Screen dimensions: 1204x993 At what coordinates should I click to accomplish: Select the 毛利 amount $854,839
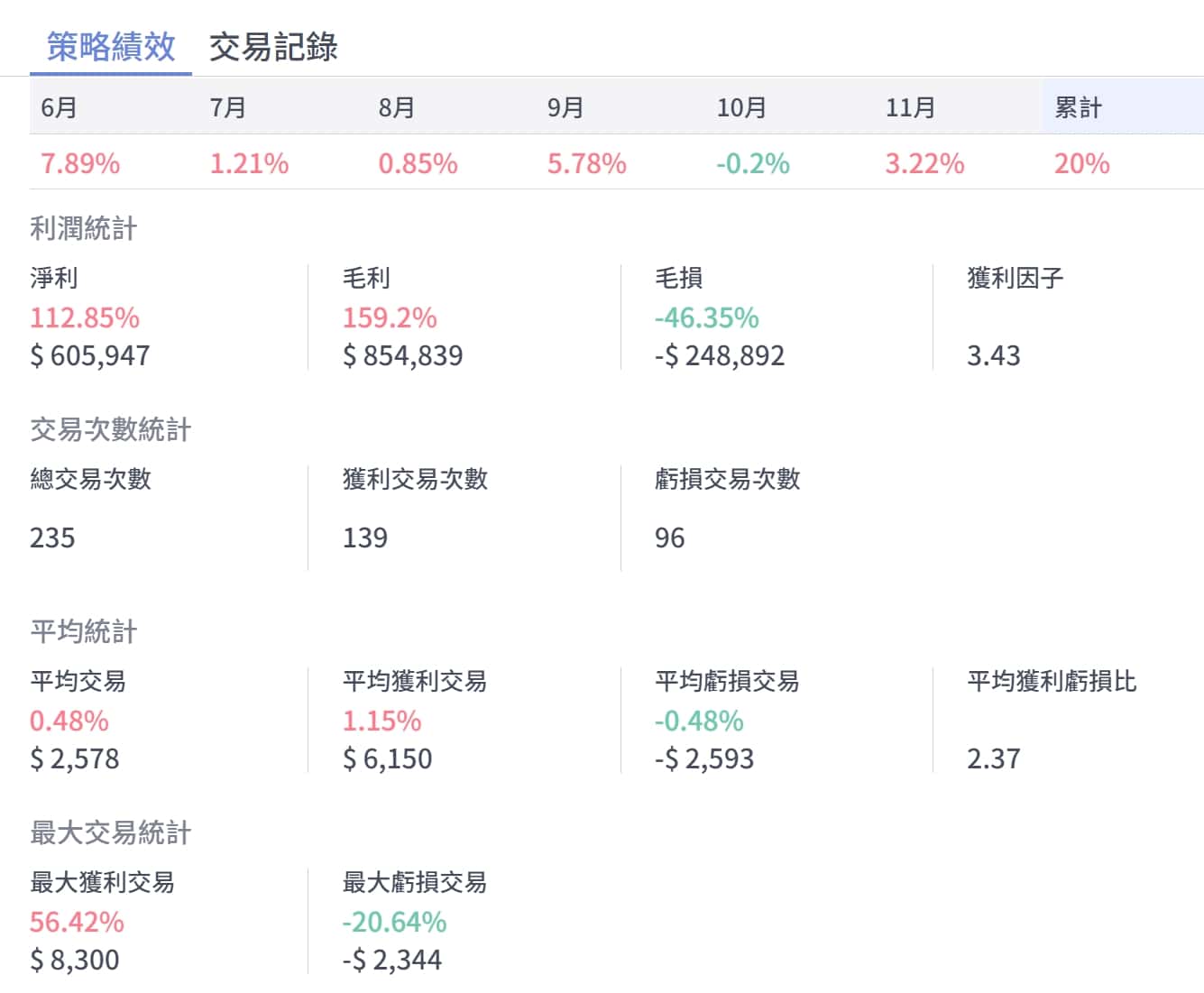coord(402,355)
